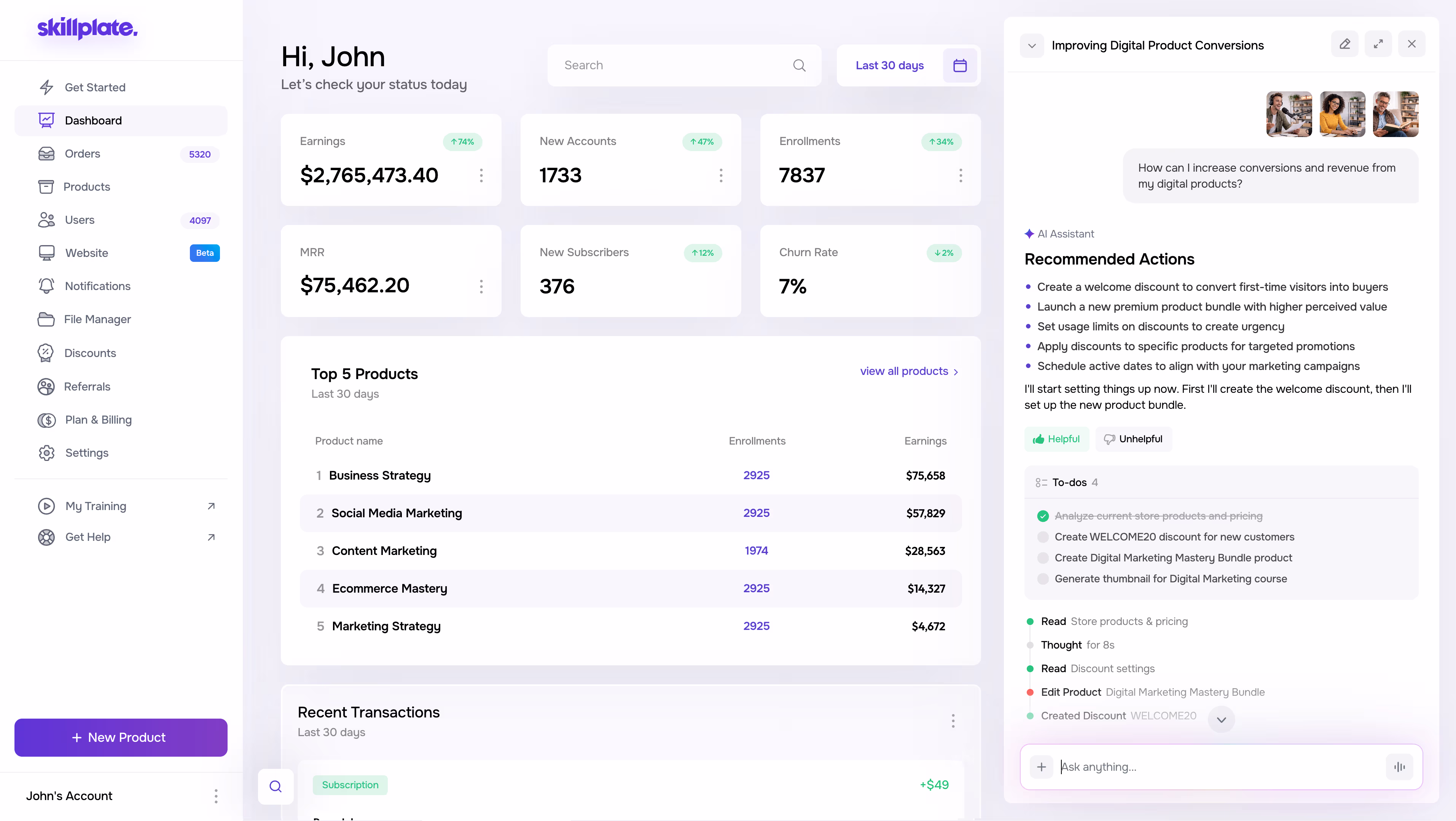Collapse the chat title chevron dropdown
Viewport: 1456px width, 821px height.
click(1032, 46)
